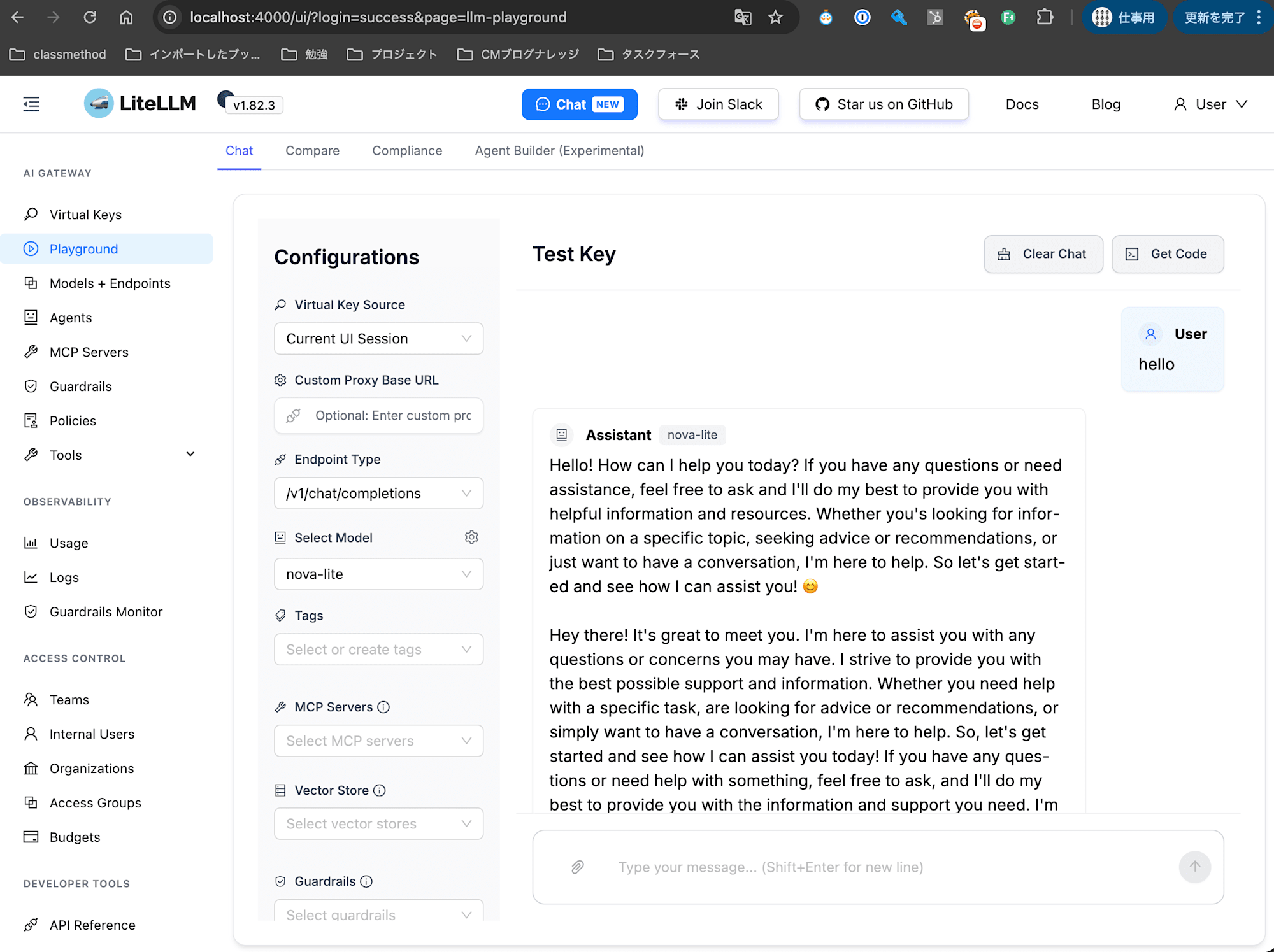Click the attachment paperclip icon

point(578,867)
